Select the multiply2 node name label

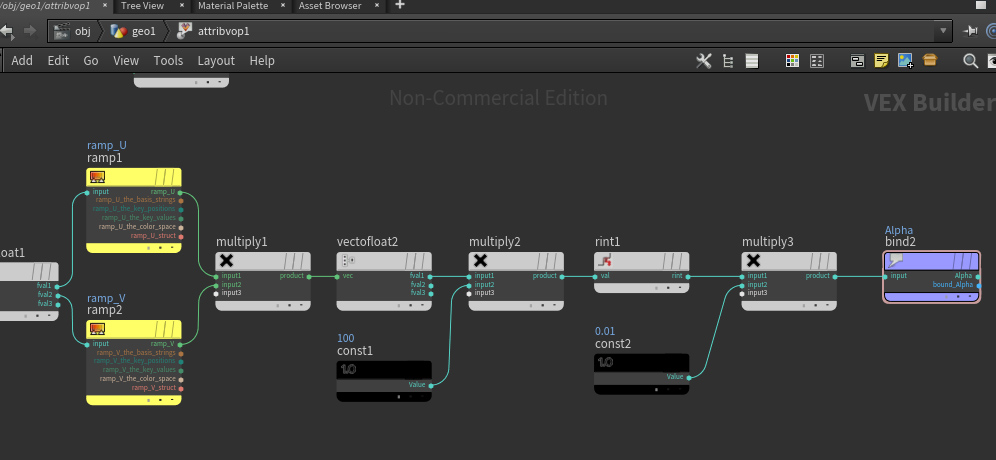pyautogui.click(x=495, y=242)
